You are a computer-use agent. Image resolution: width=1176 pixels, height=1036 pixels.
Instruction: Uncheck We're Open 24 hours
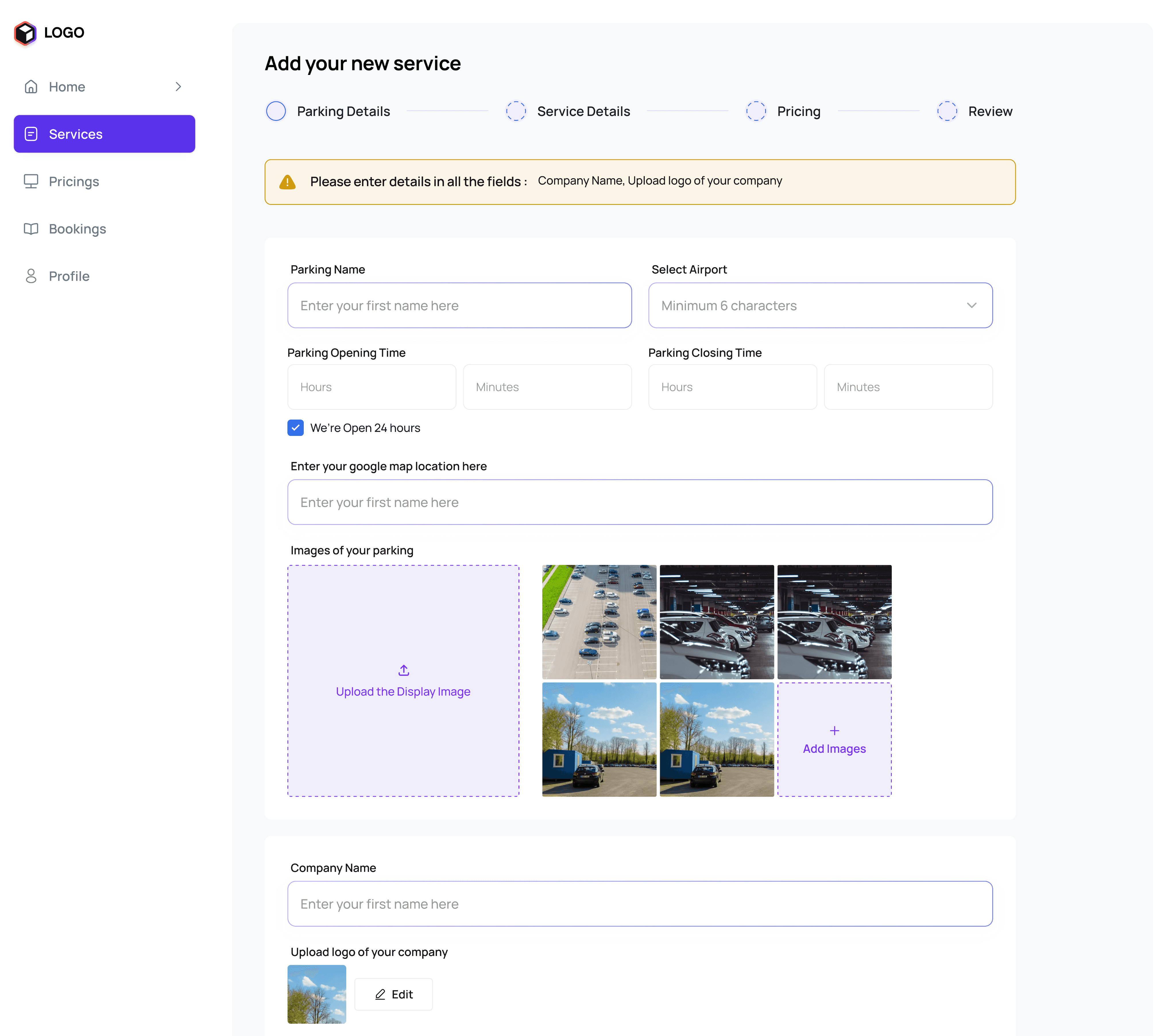[x=295, y=427]
